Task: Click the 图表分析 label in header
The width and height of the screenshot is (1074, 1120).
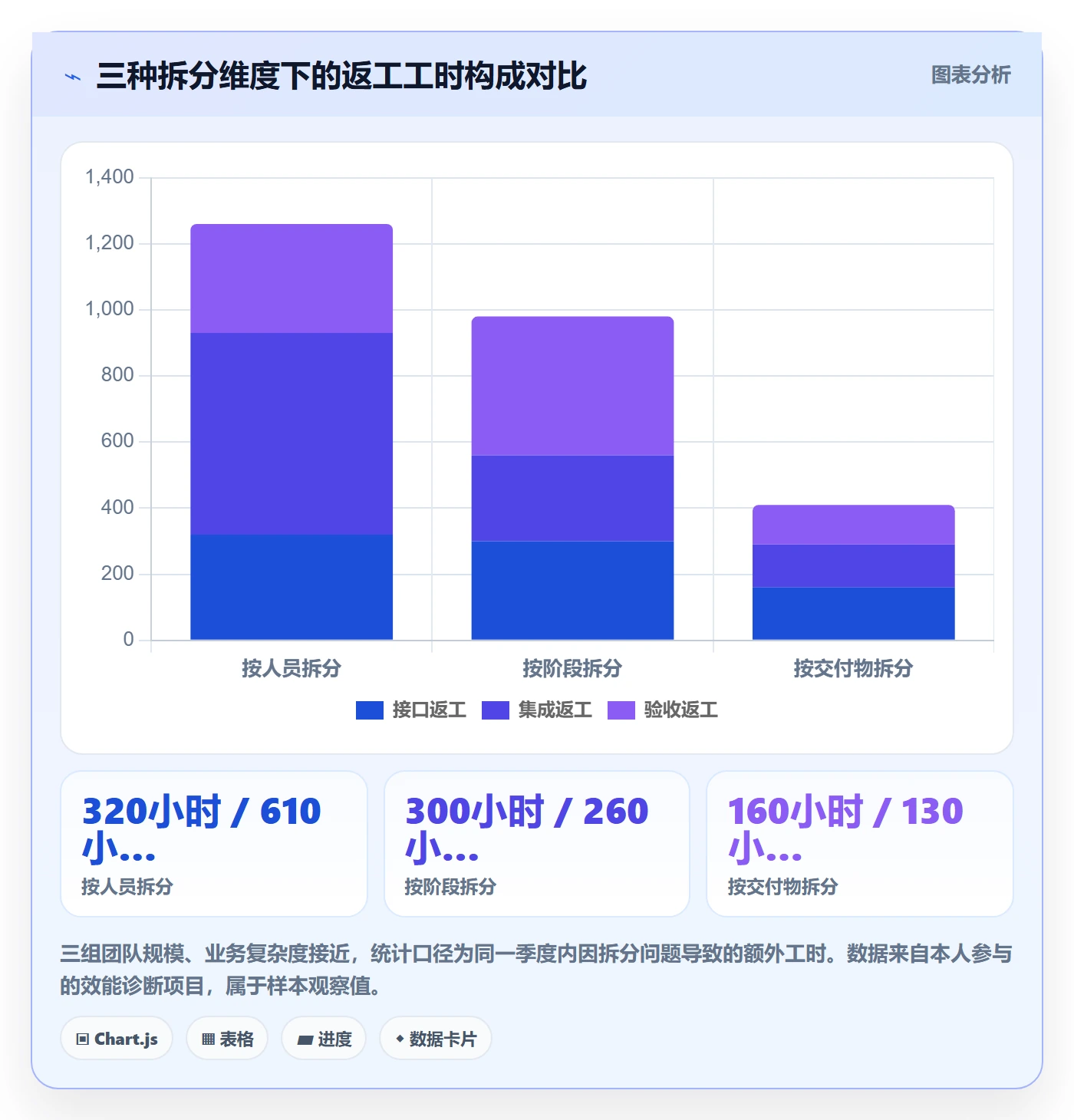Action: coord(970,75)
